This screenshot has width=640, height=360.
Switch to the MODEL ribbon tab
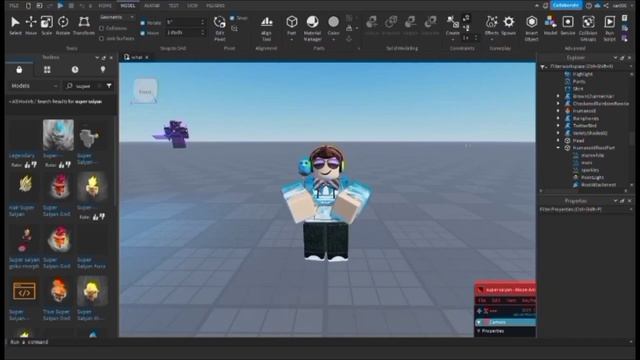(128, 6)
